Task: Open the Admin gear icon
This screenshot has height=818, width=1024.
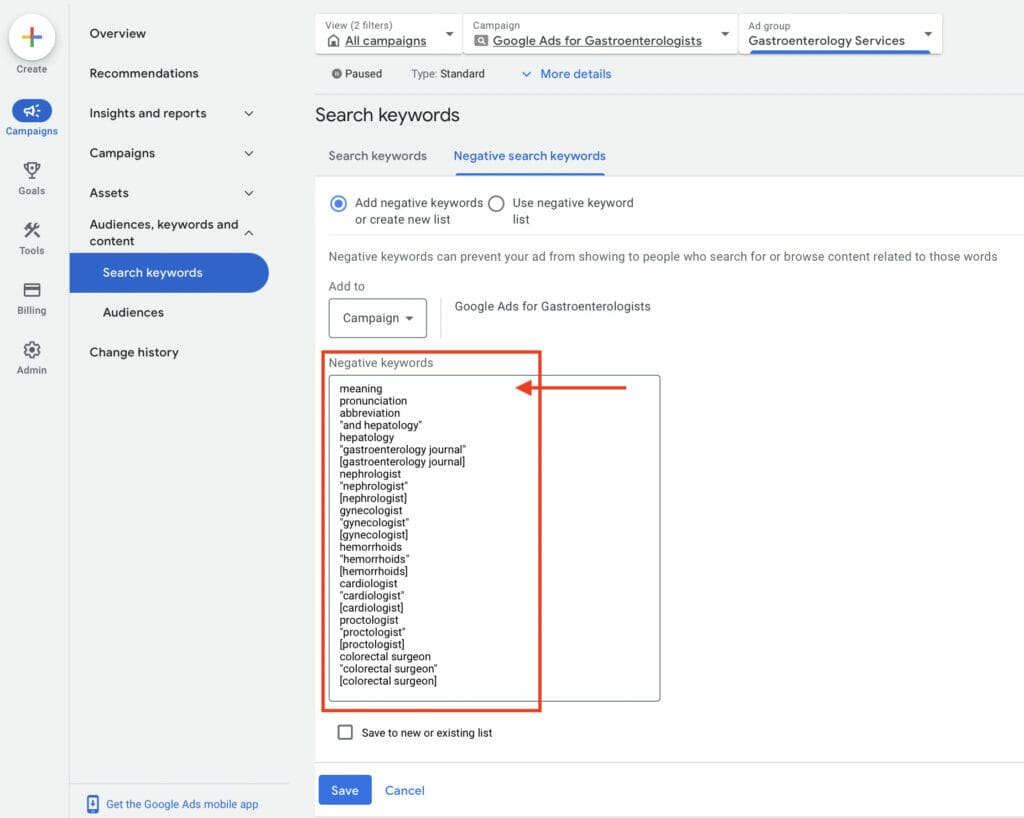Action: click(31, 350)
